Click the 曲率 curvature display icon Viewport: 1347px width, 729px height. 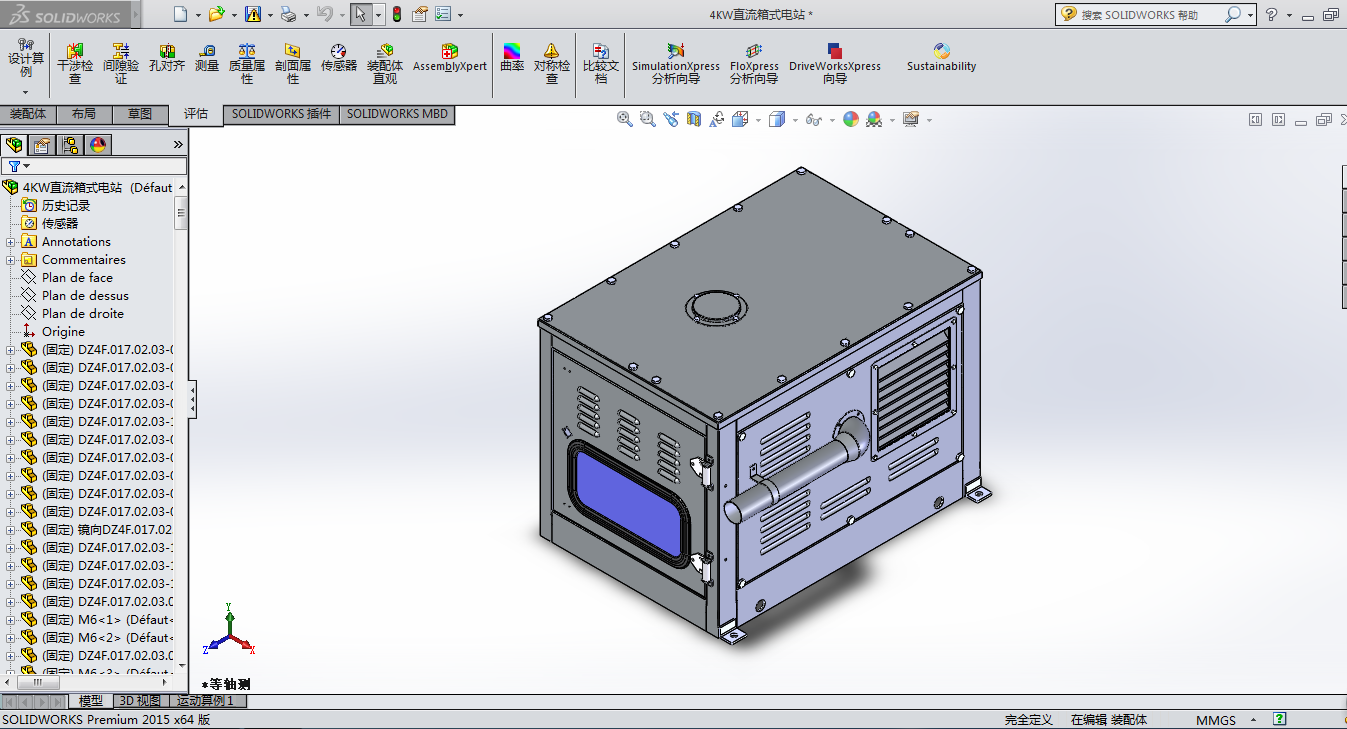[x=512, y=58]
